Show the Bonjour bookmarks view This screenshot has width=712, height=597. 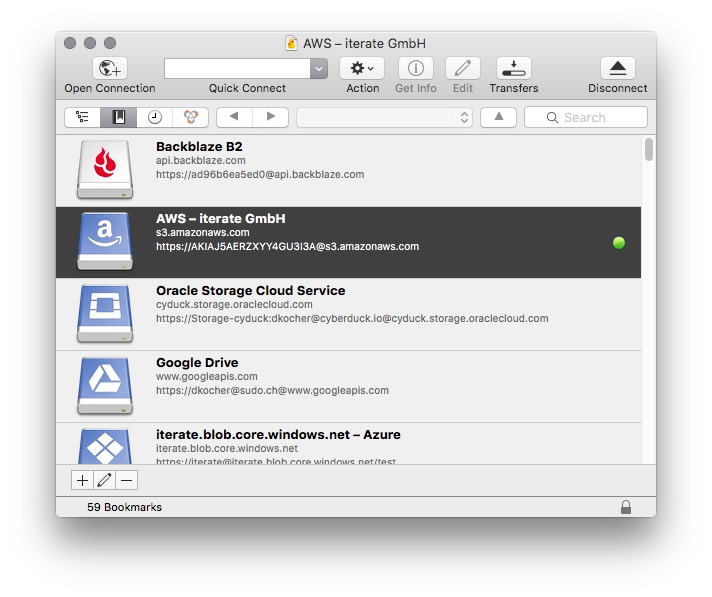(190, 117)
